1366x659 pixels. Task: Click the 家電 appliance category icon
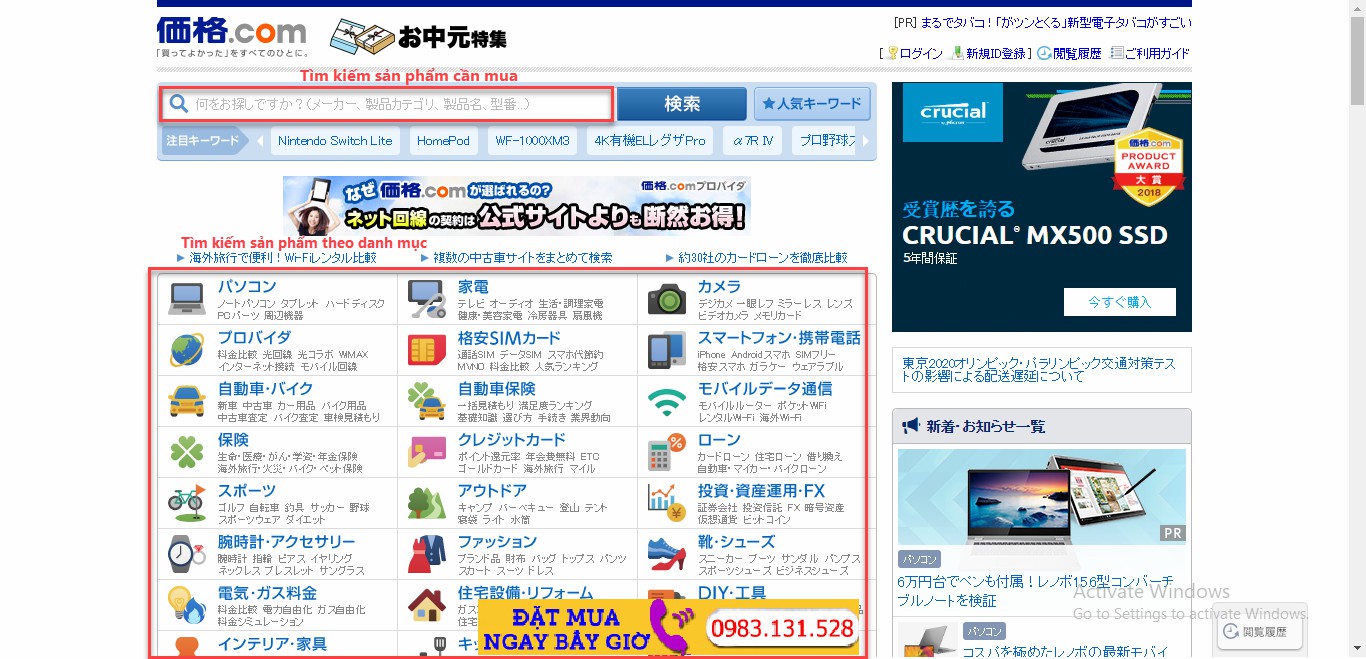pyautogui.click(x=427, y=299)
